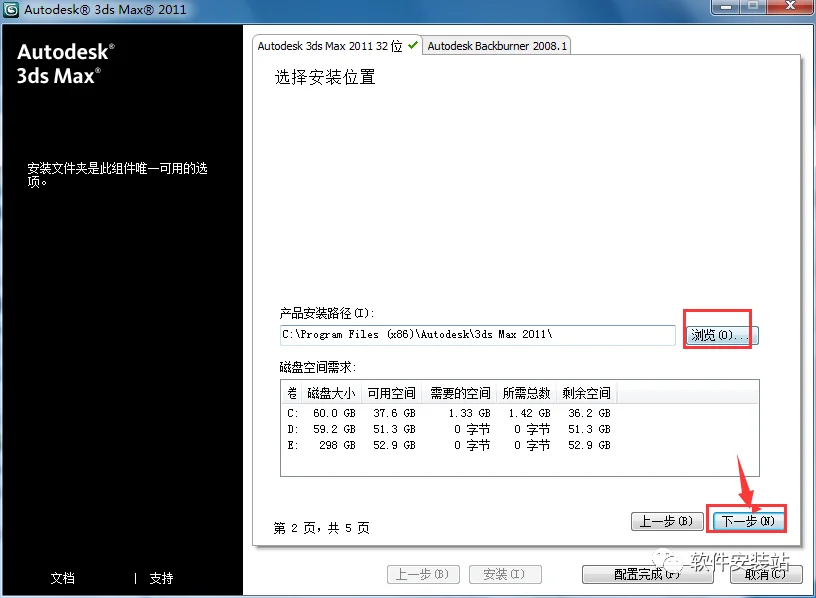Click the 剩余空间 column header
The height and width of the screenshot is (598, 816).
pos(586,393)
